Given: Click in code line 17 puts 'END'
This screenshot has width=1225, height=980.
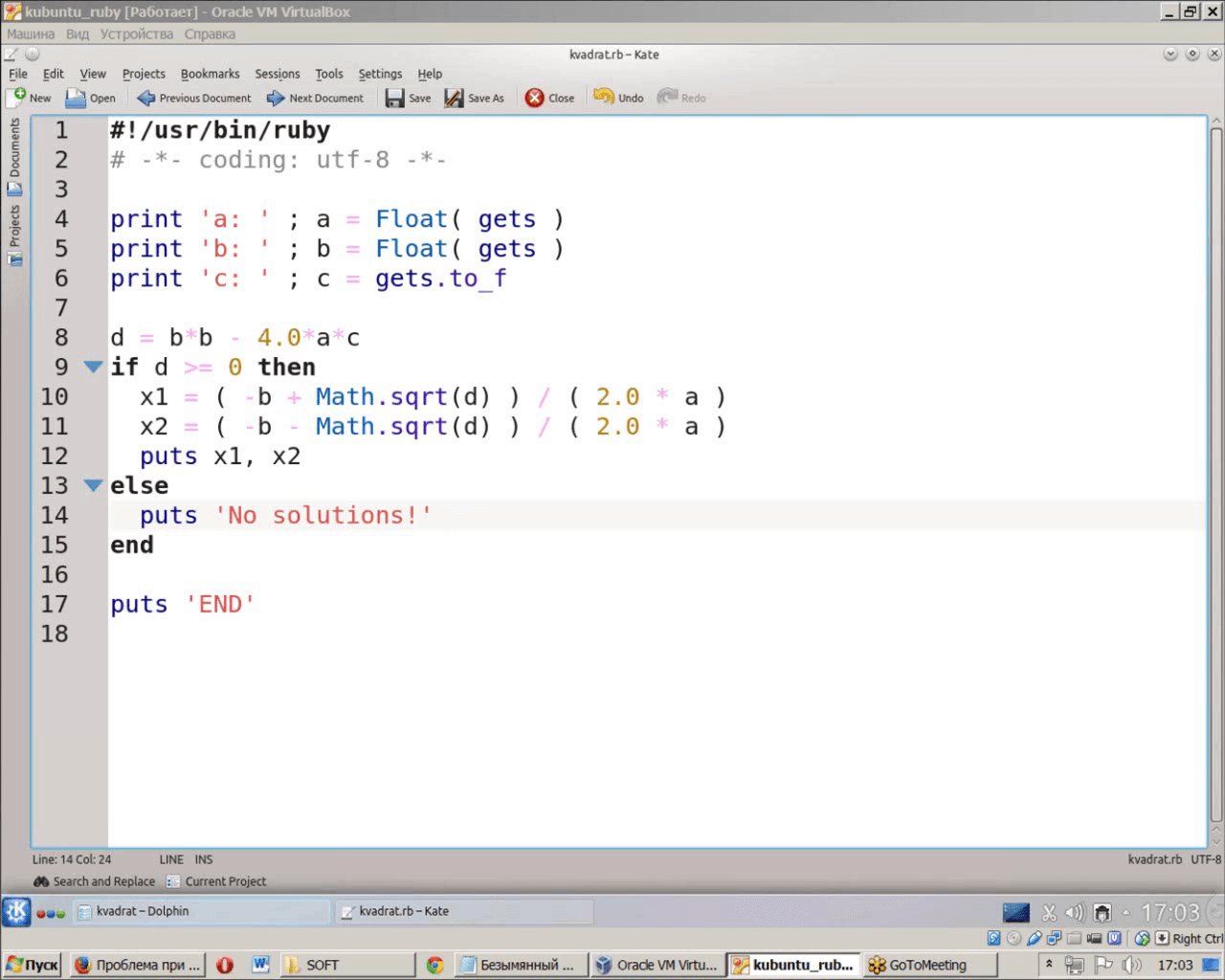Looking at the screenshot, I should [x=182, y=604].
